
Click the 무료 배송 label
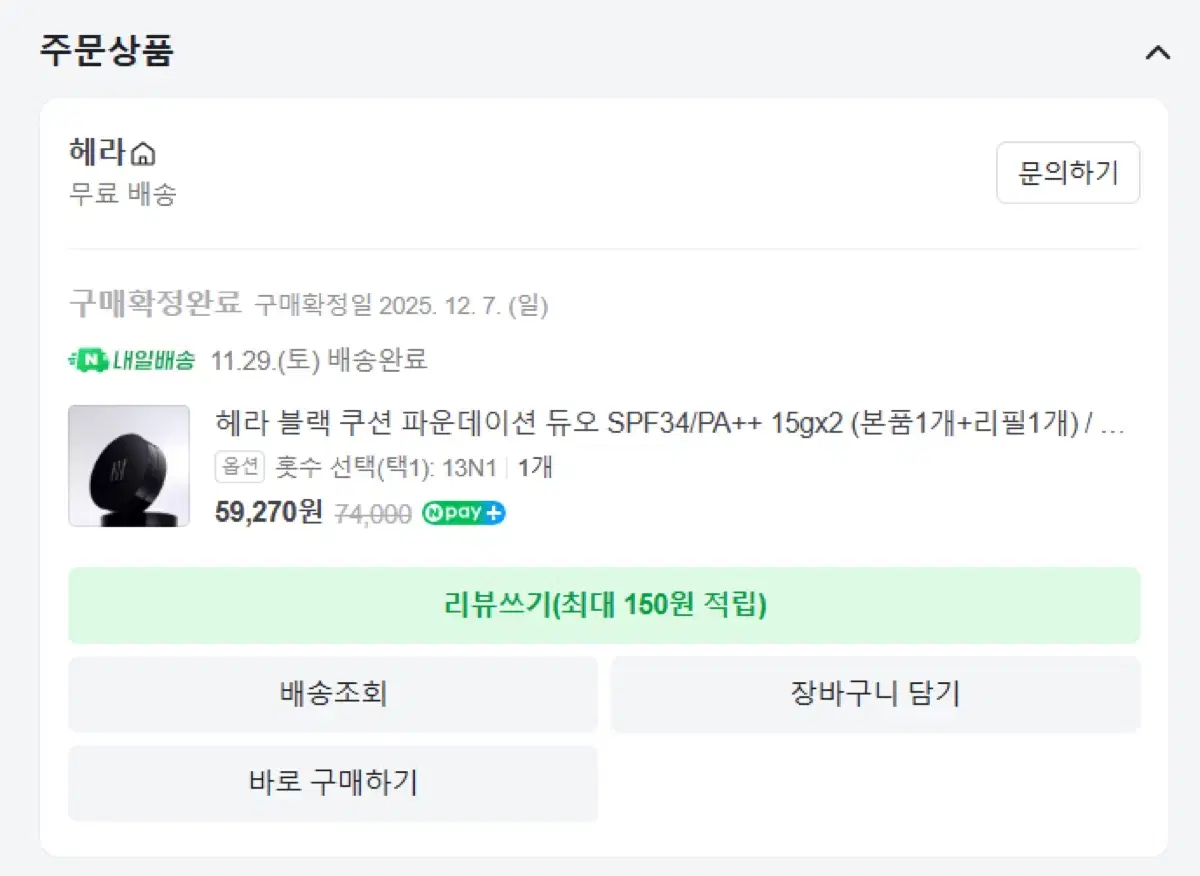click(122, 194)
